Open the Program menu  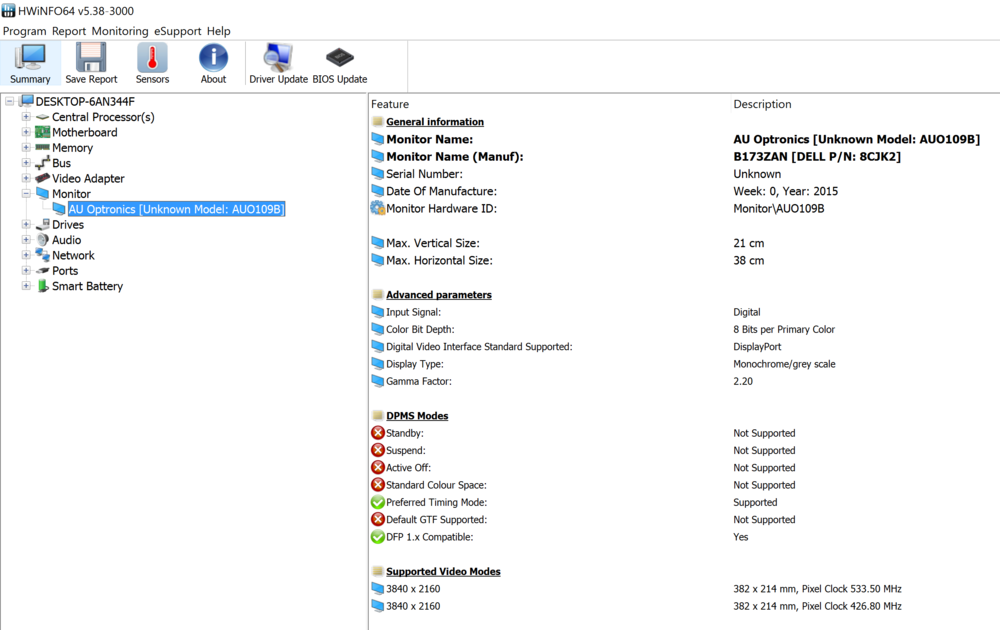click(x=25, y=31)
